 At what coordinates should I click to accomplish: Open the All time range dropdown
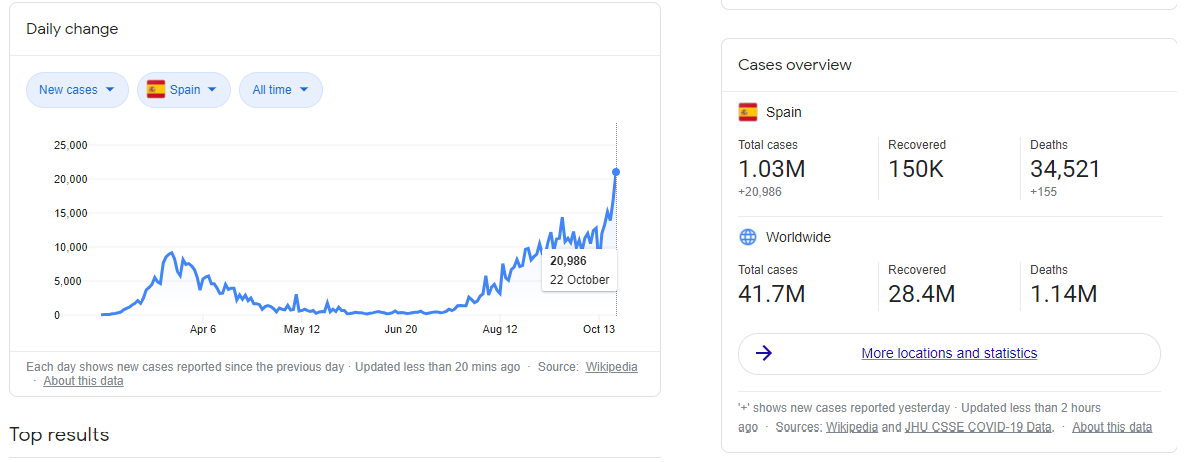(x=280, y=90)
